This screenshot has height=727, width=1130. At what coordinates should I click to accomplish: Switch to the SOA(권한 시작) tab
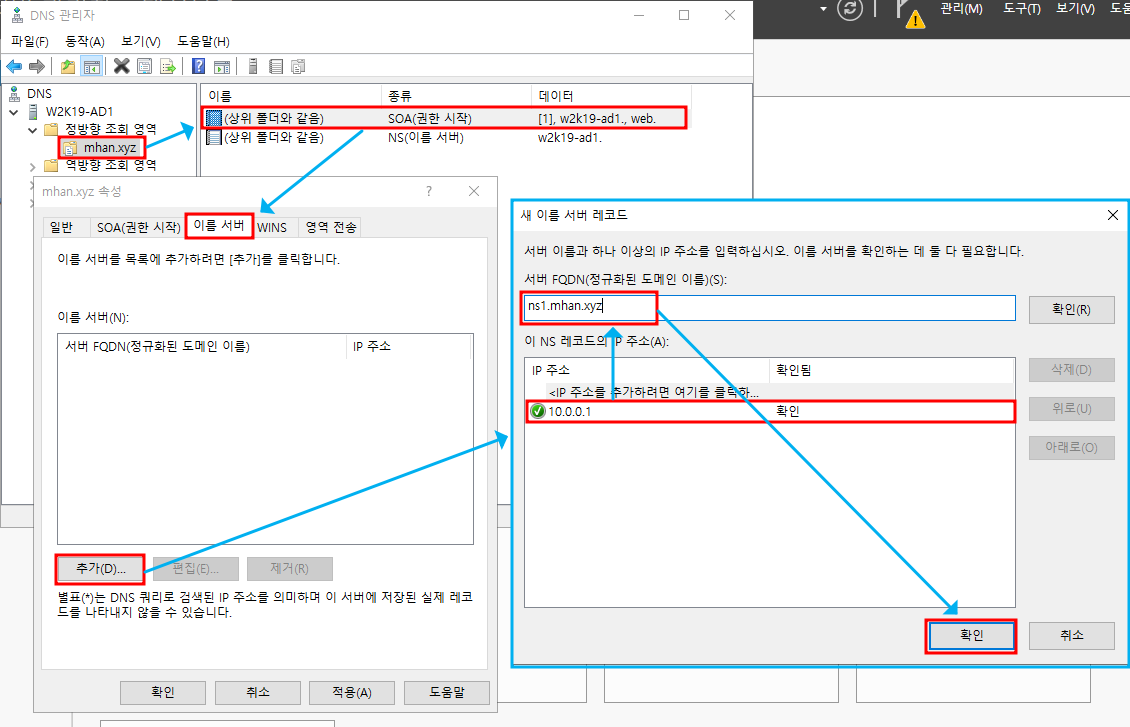click(138, 228)
